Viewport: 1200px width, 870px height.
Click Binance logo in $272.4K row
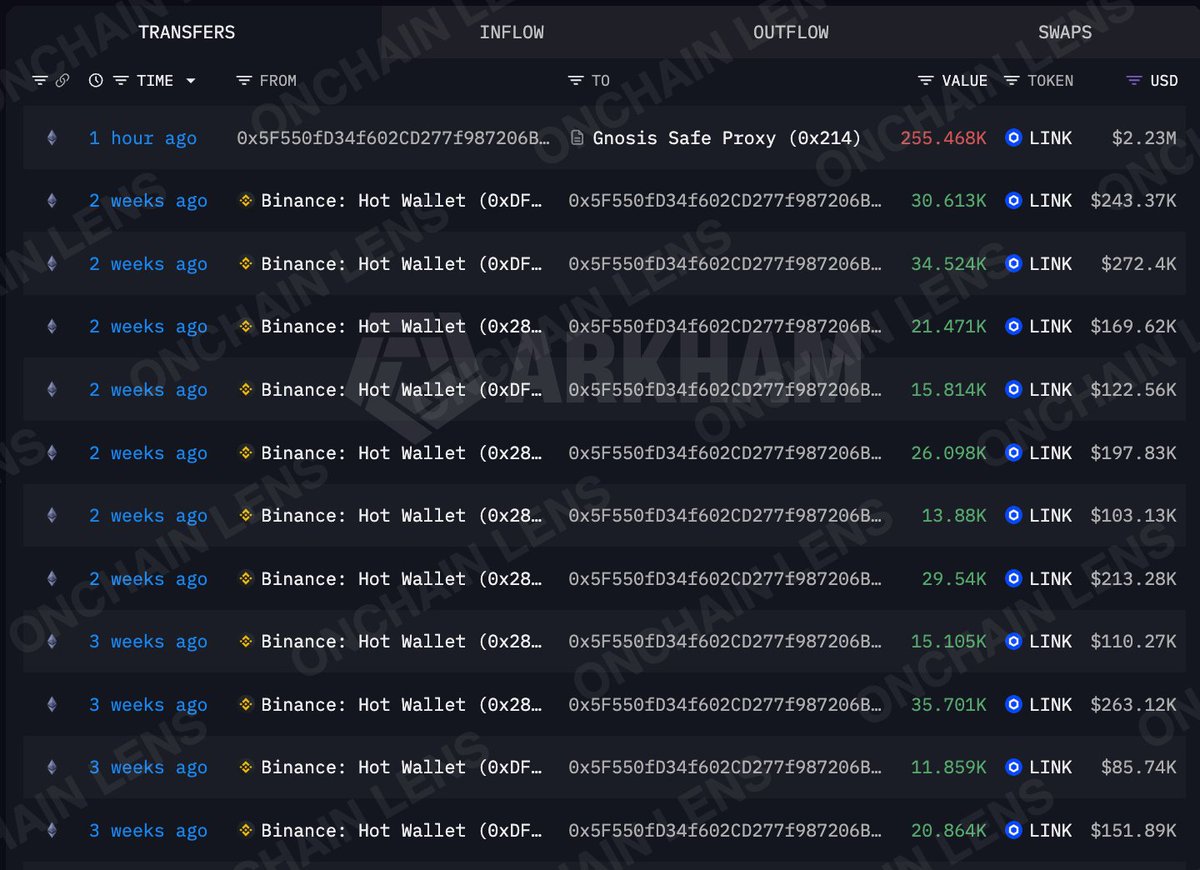tap(246, 264)
